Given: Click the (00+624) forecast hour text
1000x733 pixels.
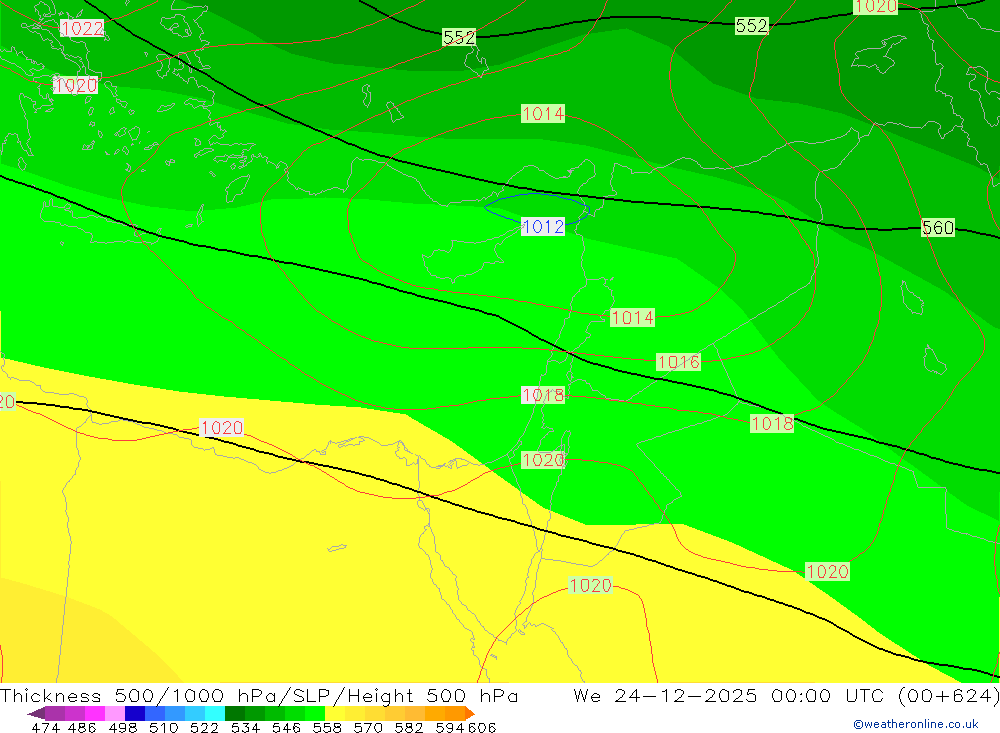Looking at the screenshot, I should pyautogui.click(x=948, y=695).
